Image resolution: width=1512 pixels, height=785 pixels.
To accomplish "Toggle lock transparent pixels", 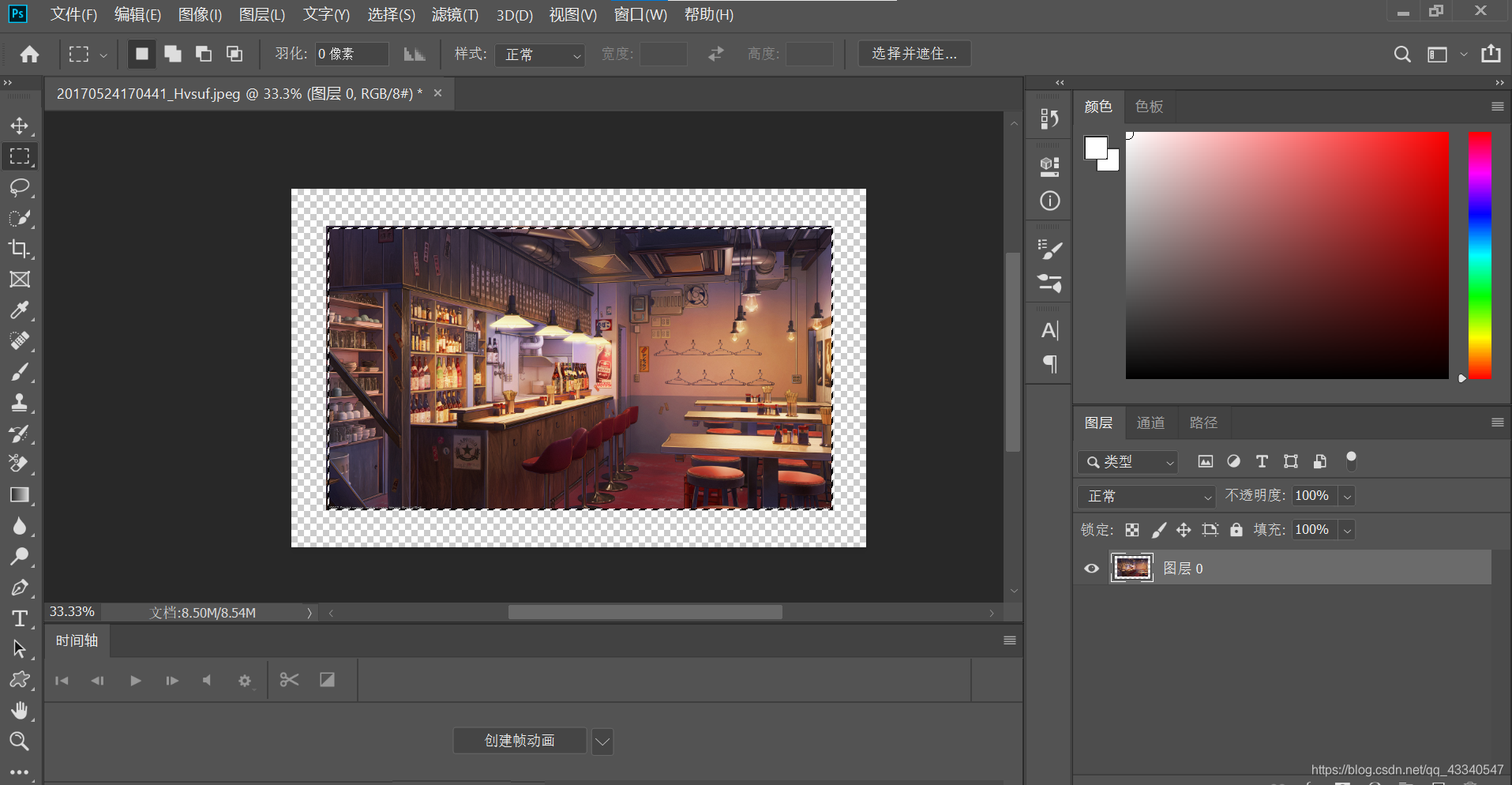I will point(1132,530).
